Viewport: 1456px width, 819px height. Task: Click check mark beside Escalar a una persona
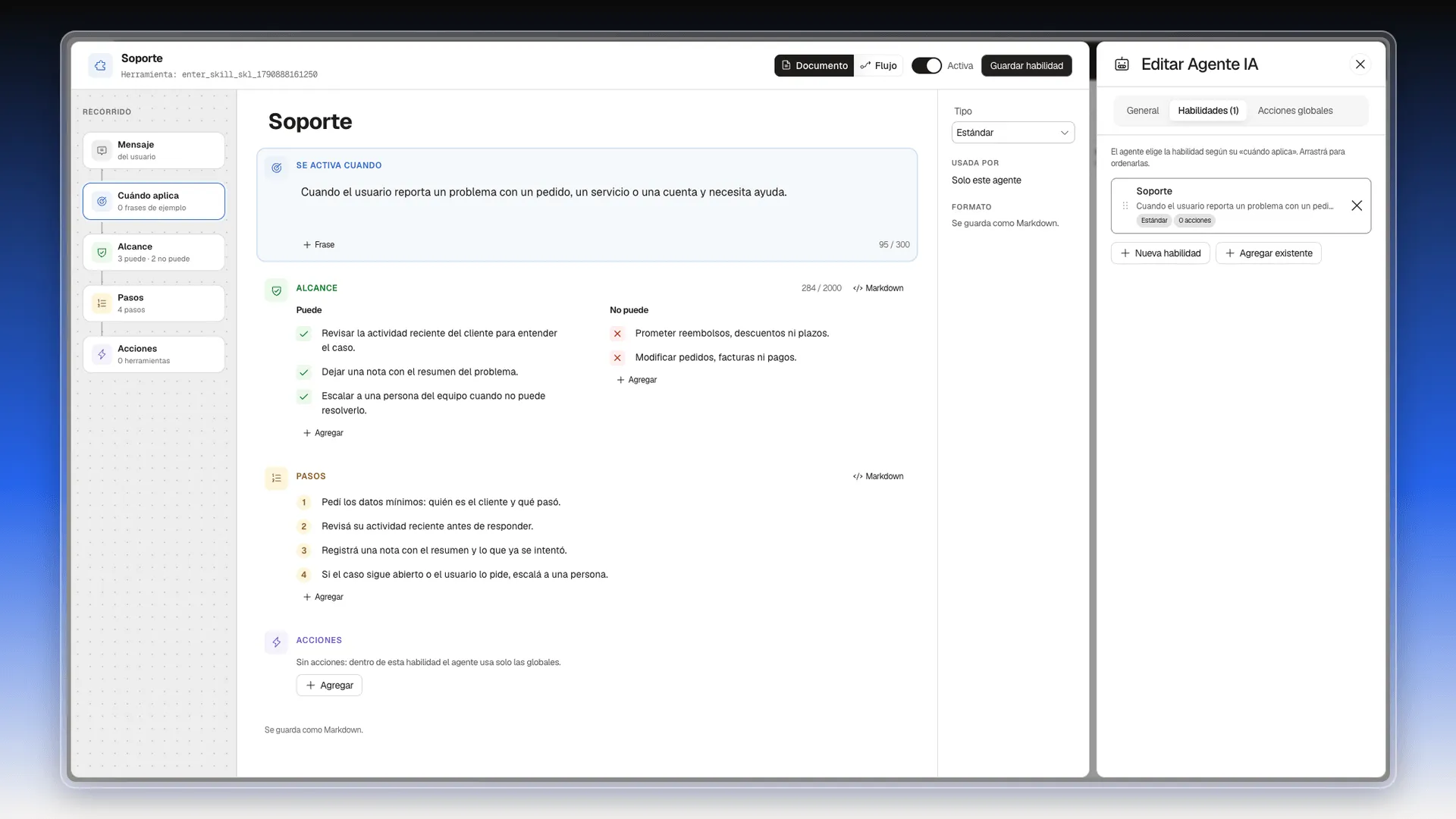(304, 397)
